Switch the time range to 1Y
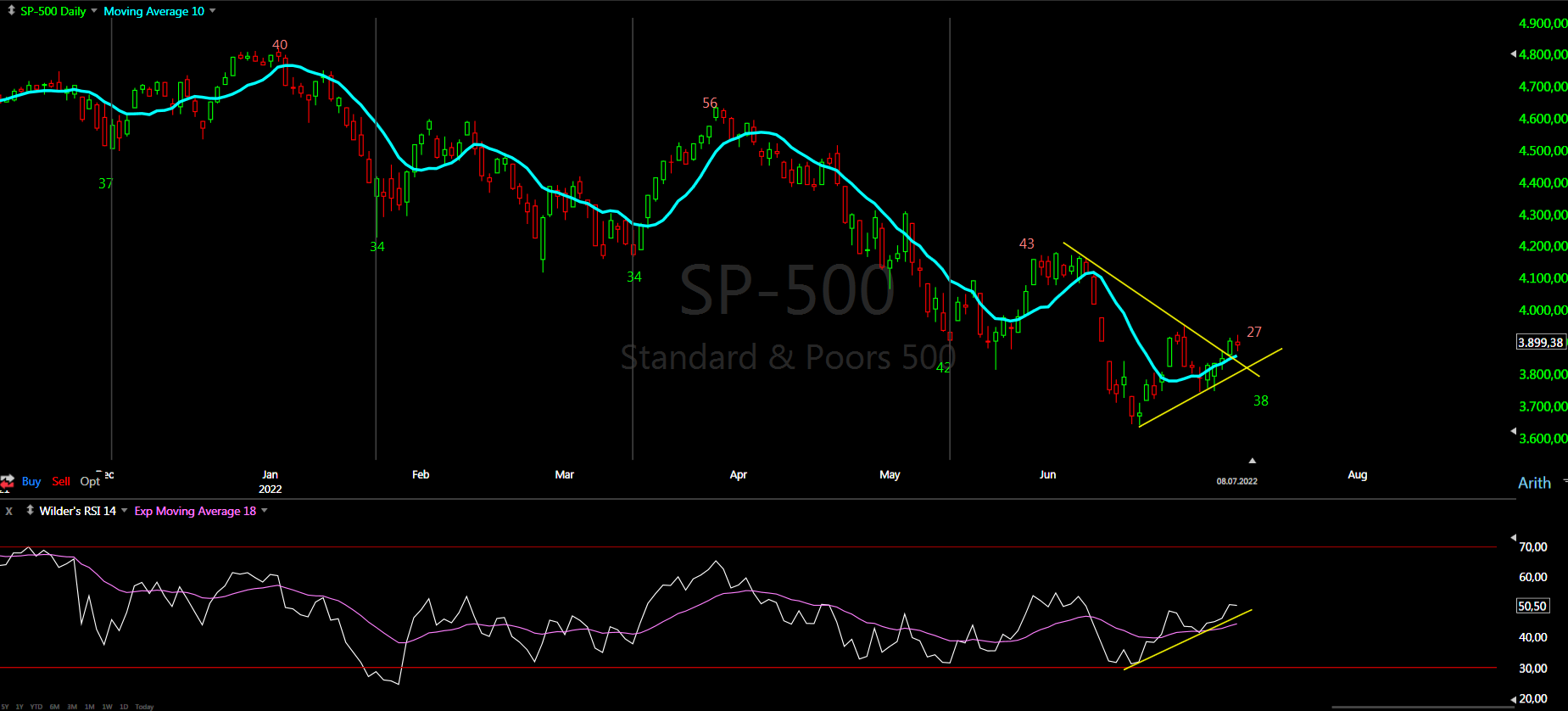 click(x=20, y=707)
